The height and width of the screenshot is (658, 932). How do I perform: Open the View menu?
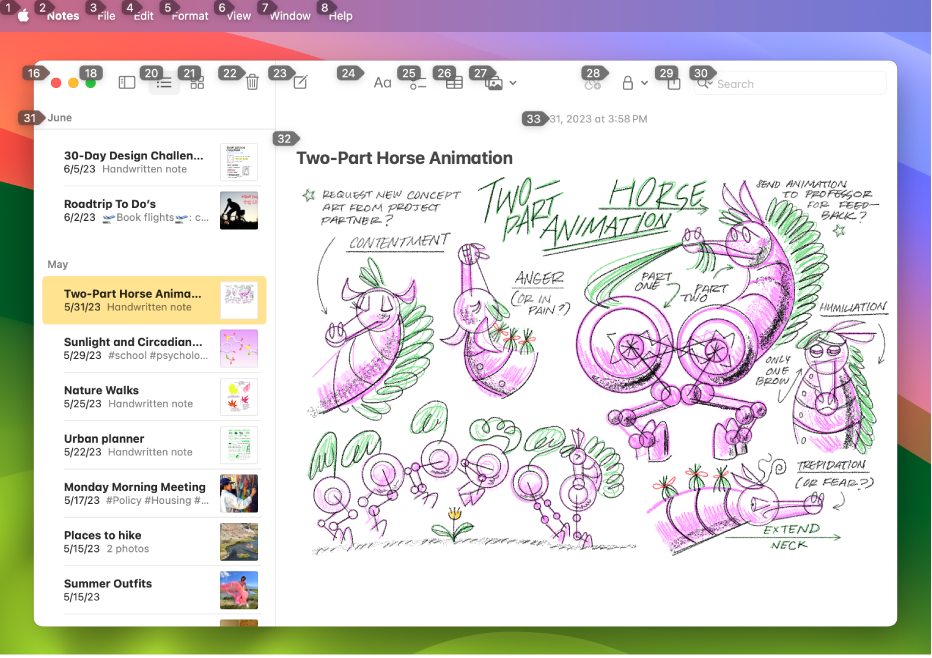[239, 16]
